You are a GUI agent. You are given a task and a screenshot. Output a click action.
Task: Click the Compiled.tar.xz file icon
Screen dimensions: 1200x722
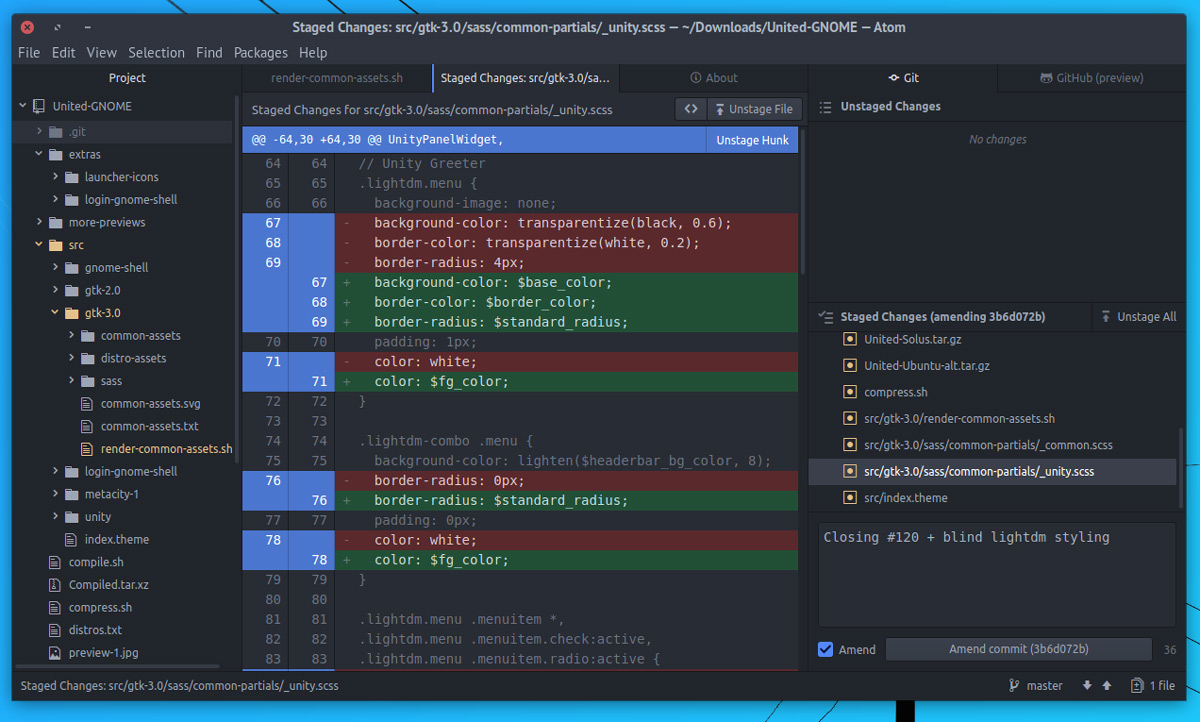(55, 584)
